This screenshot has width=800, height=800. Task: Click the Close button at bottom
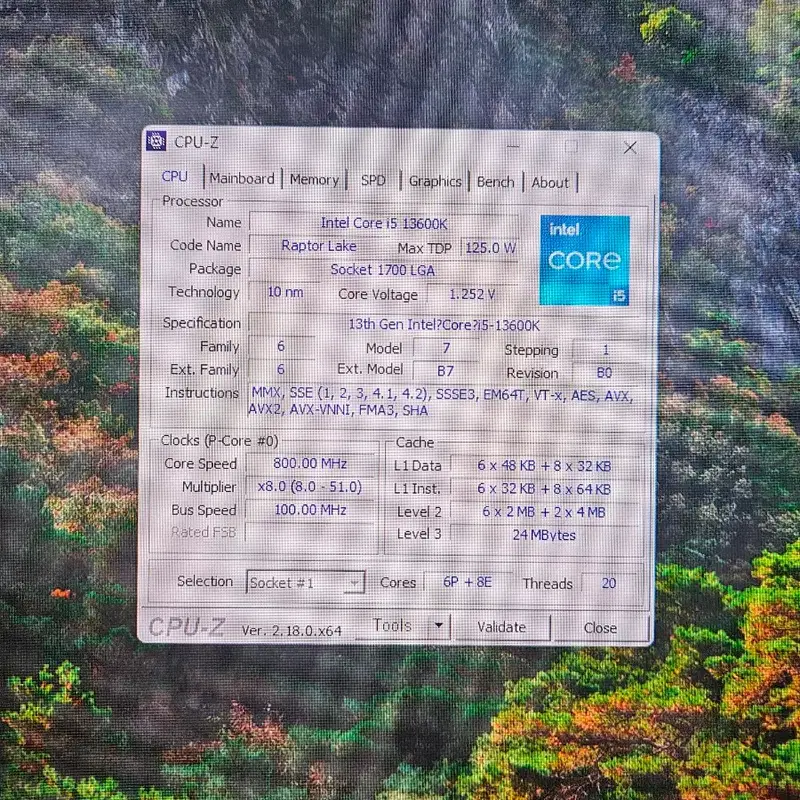click(x=600, y=628)
